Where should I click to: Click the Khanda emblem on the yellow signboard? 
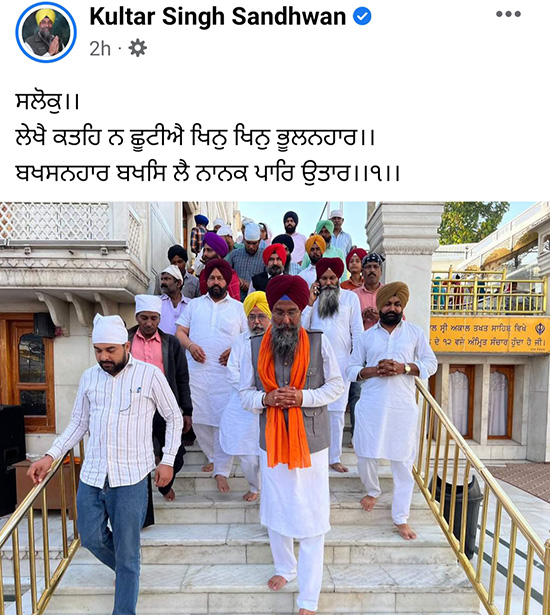[x=540, y=327]
